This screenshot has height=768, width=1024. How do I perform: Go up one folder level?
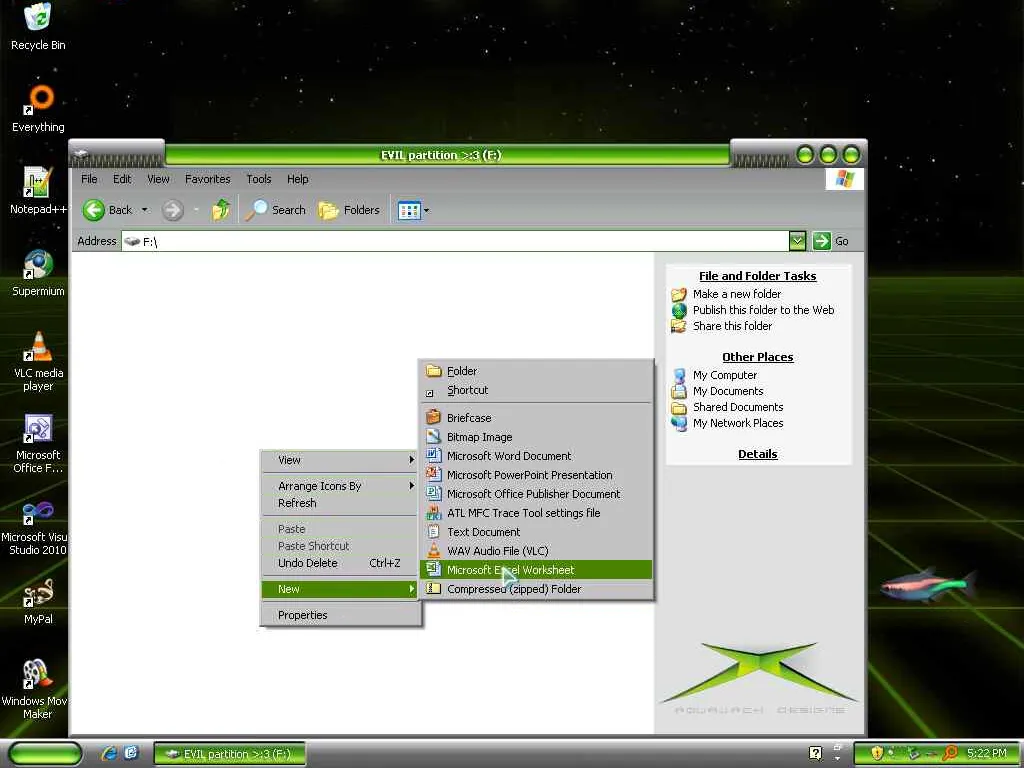(x=221, y=210)
